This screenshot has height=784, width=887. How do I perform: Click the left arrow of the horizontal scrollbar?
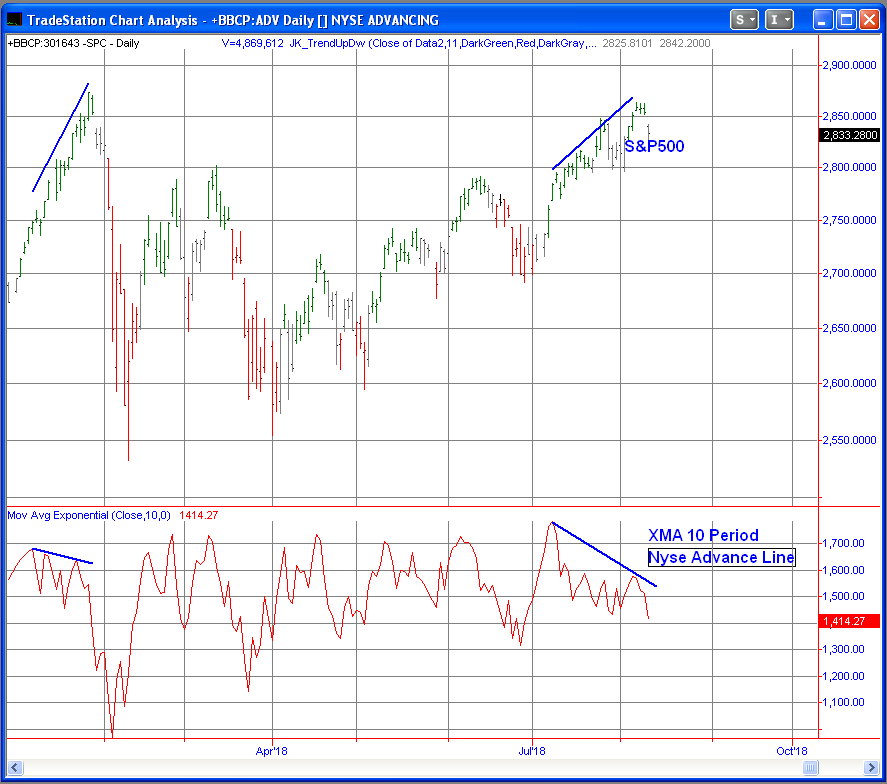15,768
